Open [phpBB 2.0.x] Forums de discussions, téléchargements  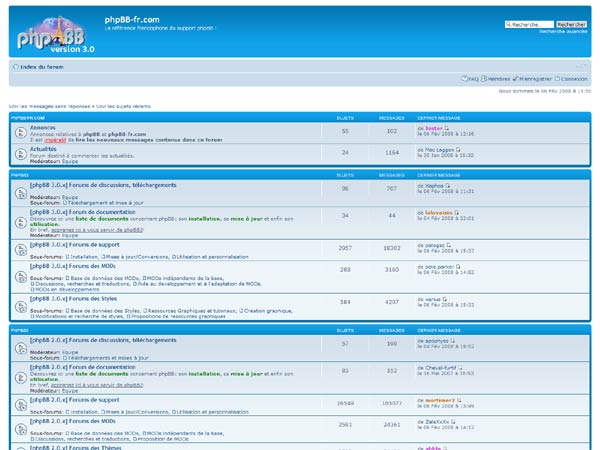click(x=103, y=340)
